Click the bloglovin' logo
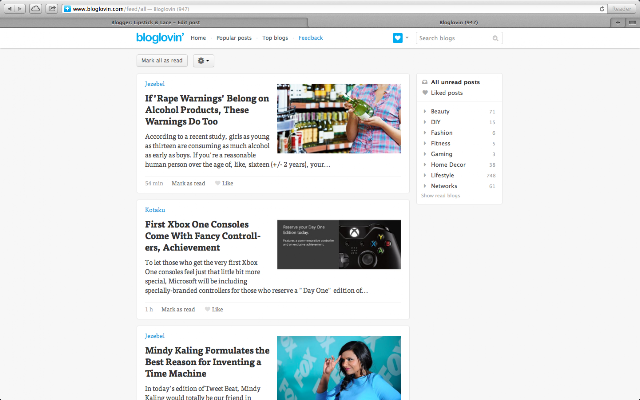This screenshot has height=400, width=640. coord(160,38)
